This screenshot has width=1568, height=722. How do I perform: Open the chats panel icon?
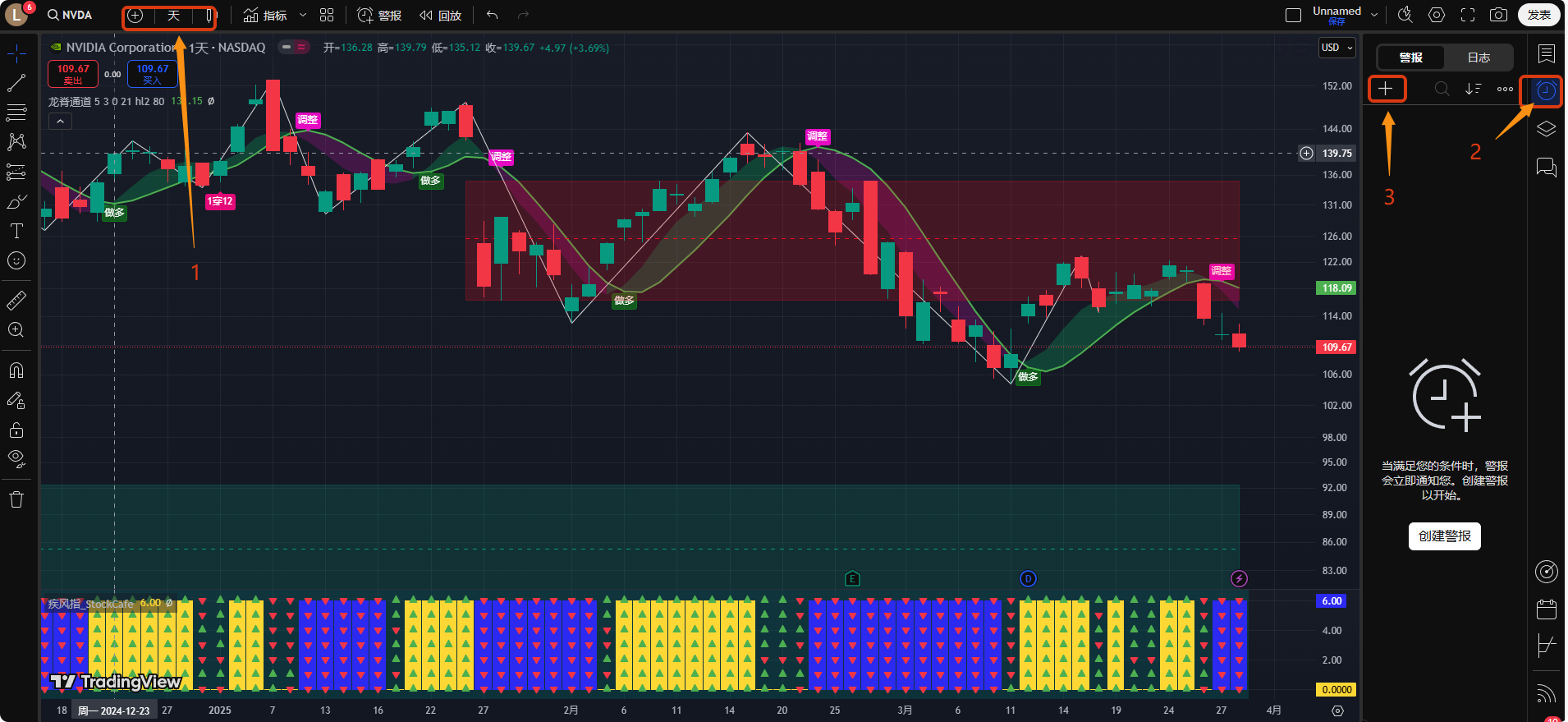pos(1547,168)
